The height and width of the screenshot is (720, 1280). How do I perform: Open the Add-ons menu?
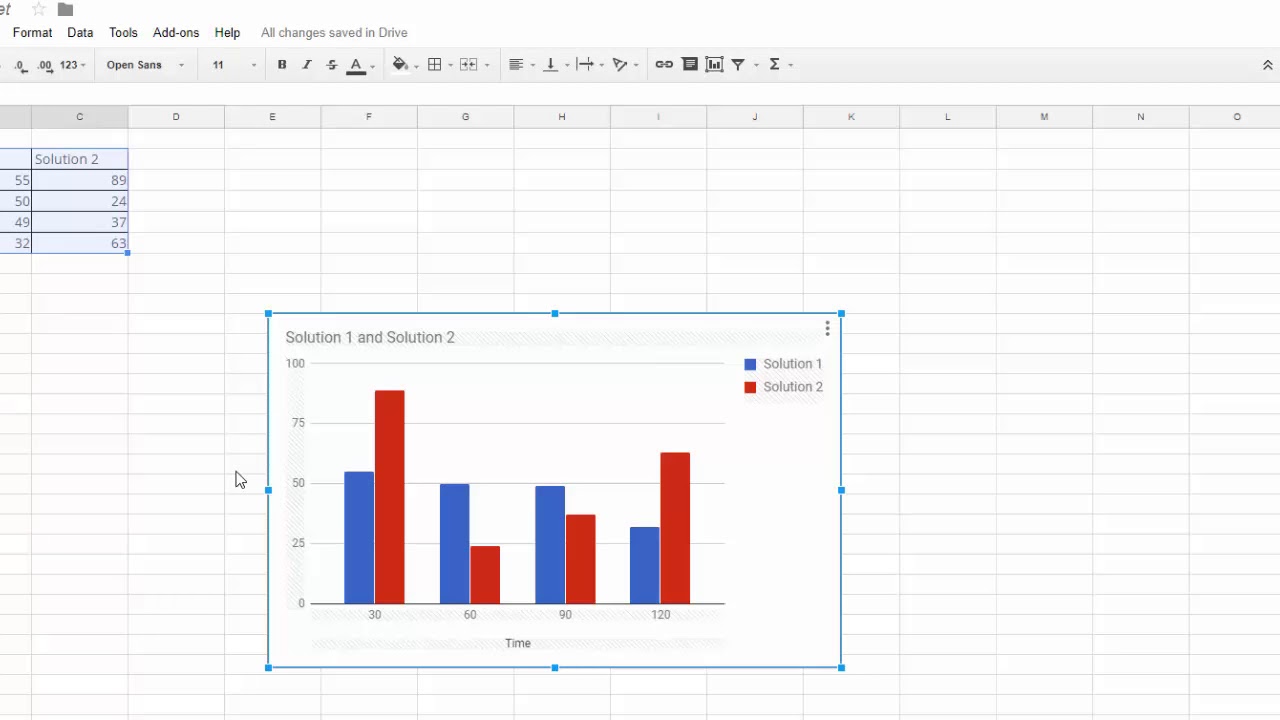click(176, 33)
